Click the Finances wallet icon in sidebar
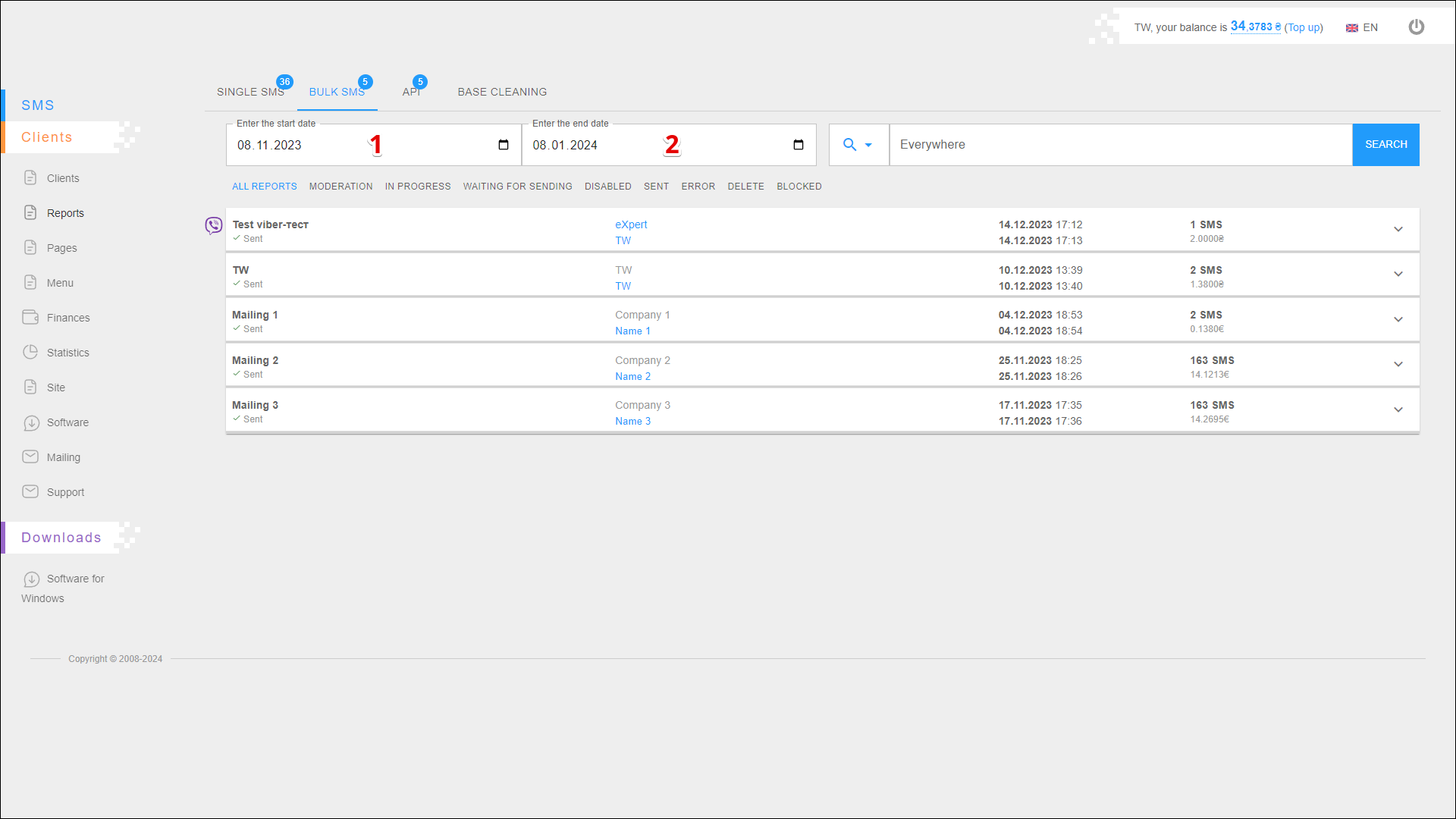This screenshot has height=819, width=1456. (x=30, y=317)
